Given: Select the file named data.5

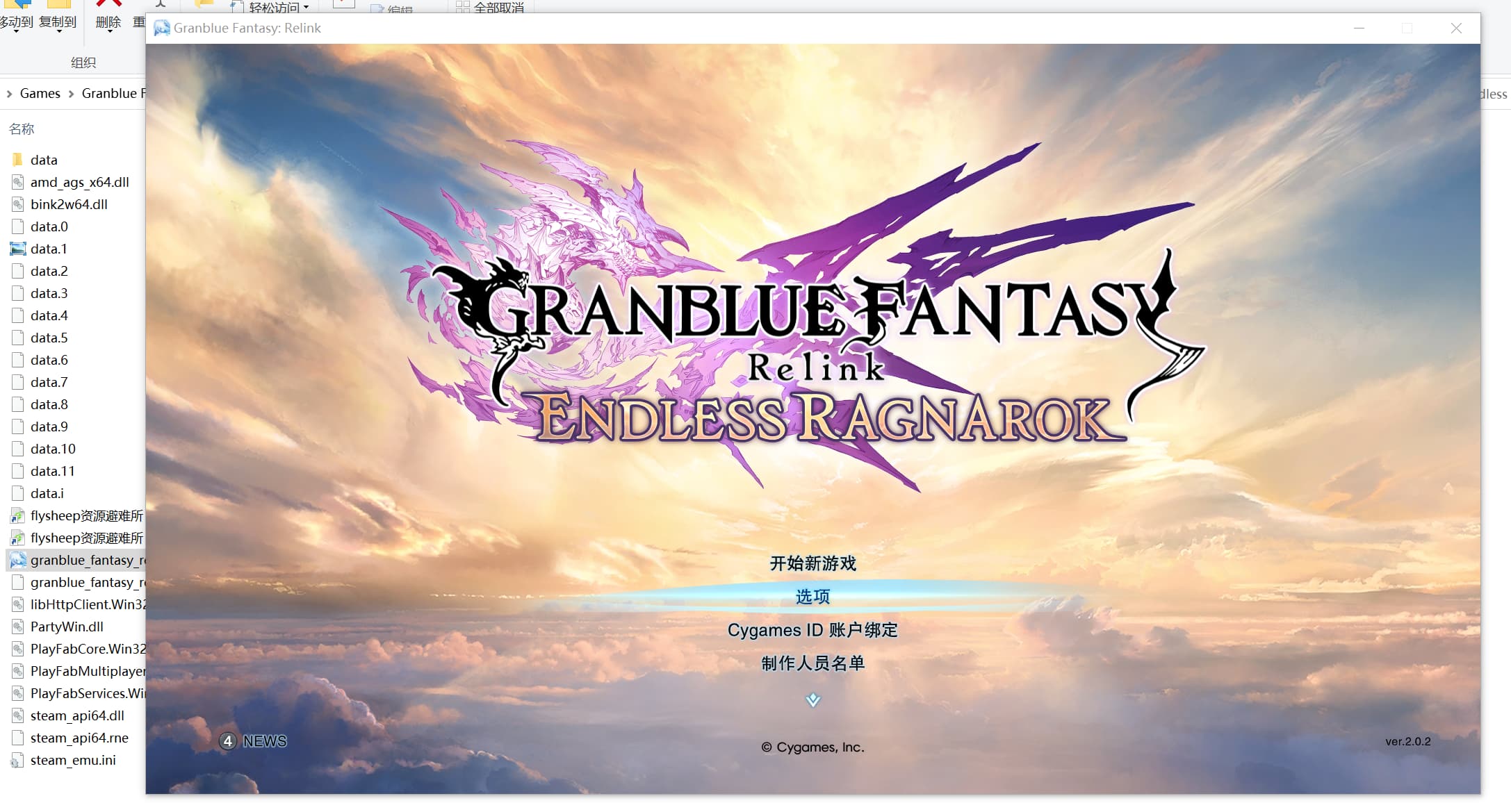Looking at the screenshot, I should [x=49, y=338].
